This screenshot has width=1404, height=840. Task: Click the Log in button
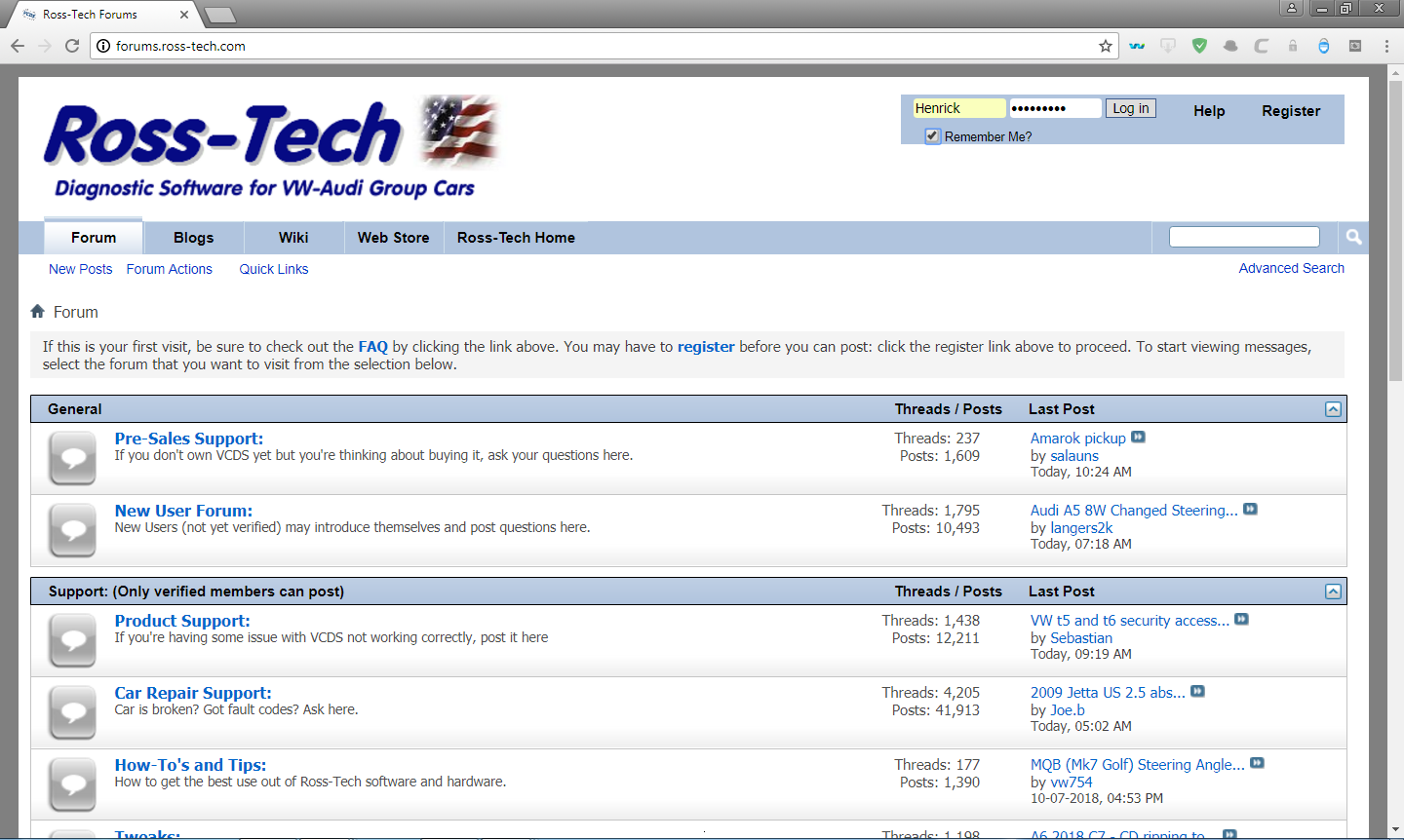(1131, 108)
